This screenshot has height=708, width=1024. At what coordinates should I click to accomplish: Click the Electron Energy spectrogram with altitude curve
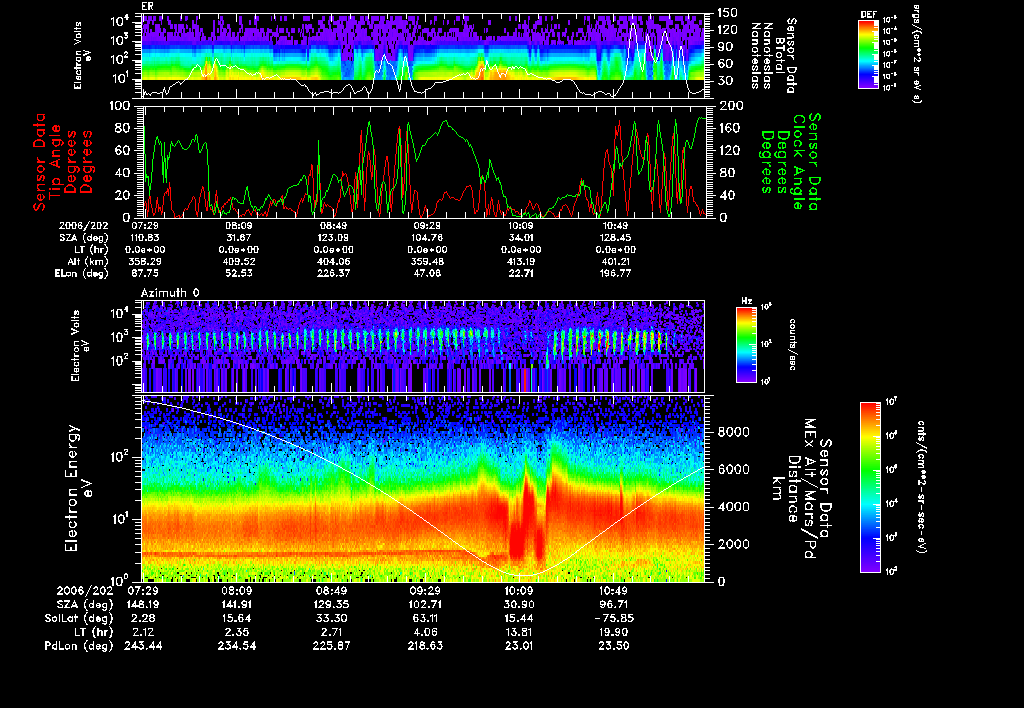click(x=423, y=488)
